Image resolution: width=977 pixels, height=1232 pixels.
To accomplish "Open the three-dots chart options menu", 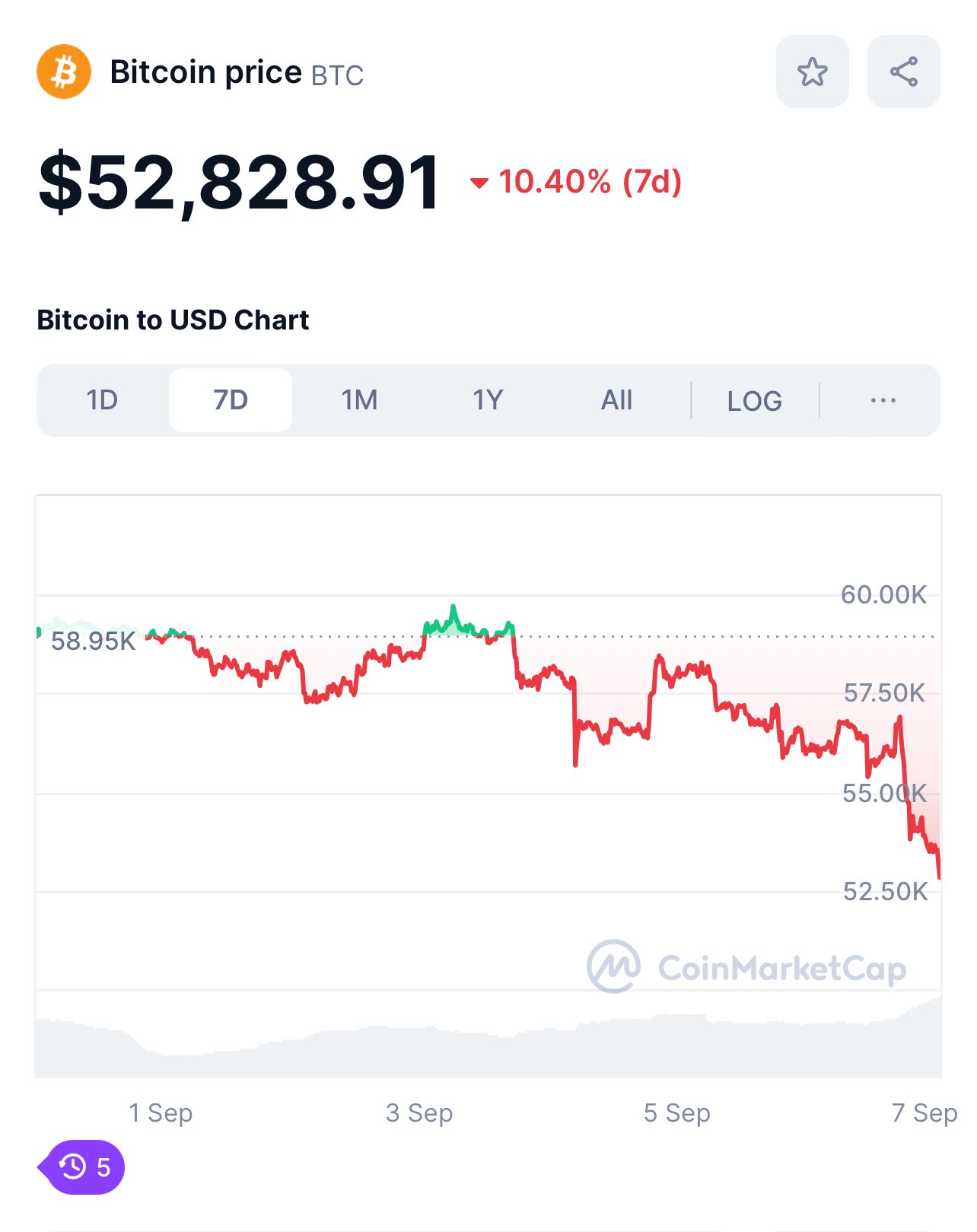I will pos(883,400).
